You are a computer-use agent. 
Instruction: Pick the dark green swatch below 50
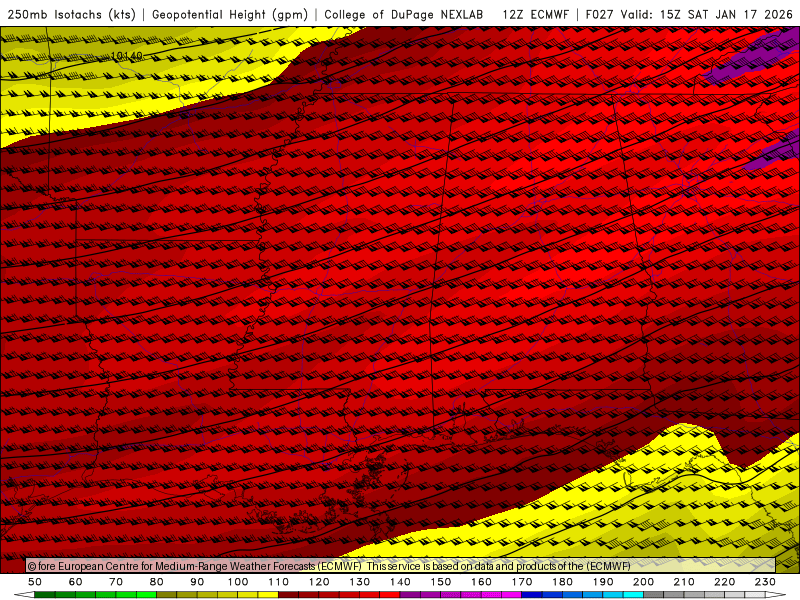pos(44,595)
